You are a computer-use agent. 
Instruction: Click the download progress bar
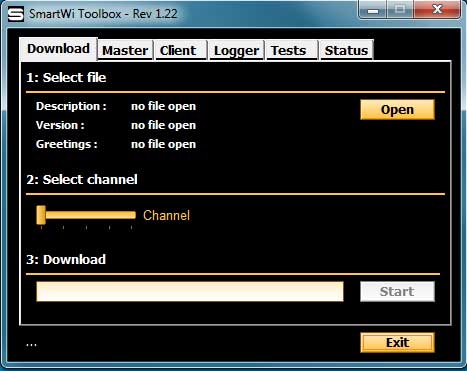pyautogui.click(x=190, y=292)
